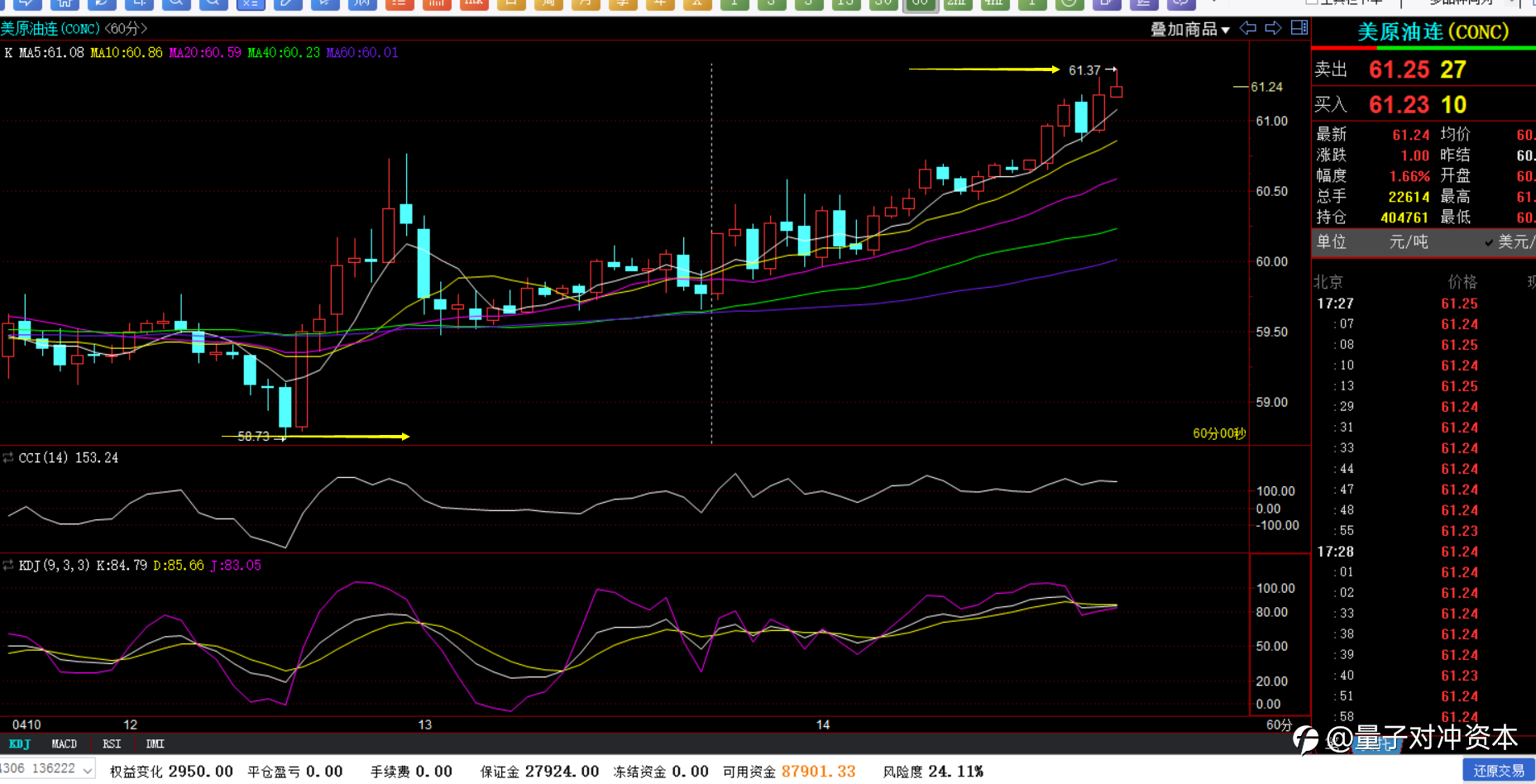
Task: Click the D:85.66 value label
Action: [x=178, y=566]
